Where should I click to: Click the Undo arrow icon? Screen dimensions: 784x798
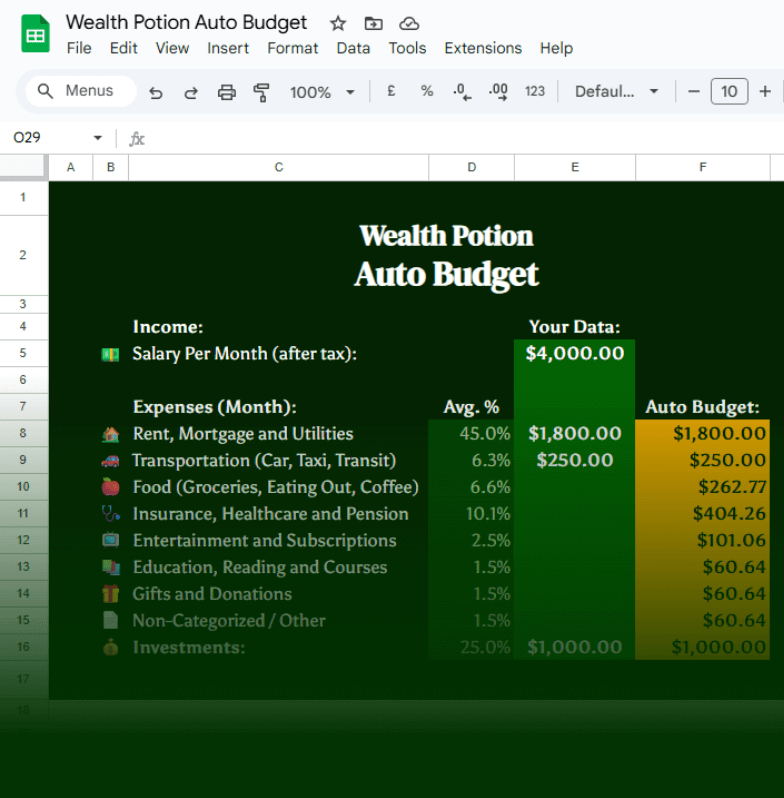(156, 92)
